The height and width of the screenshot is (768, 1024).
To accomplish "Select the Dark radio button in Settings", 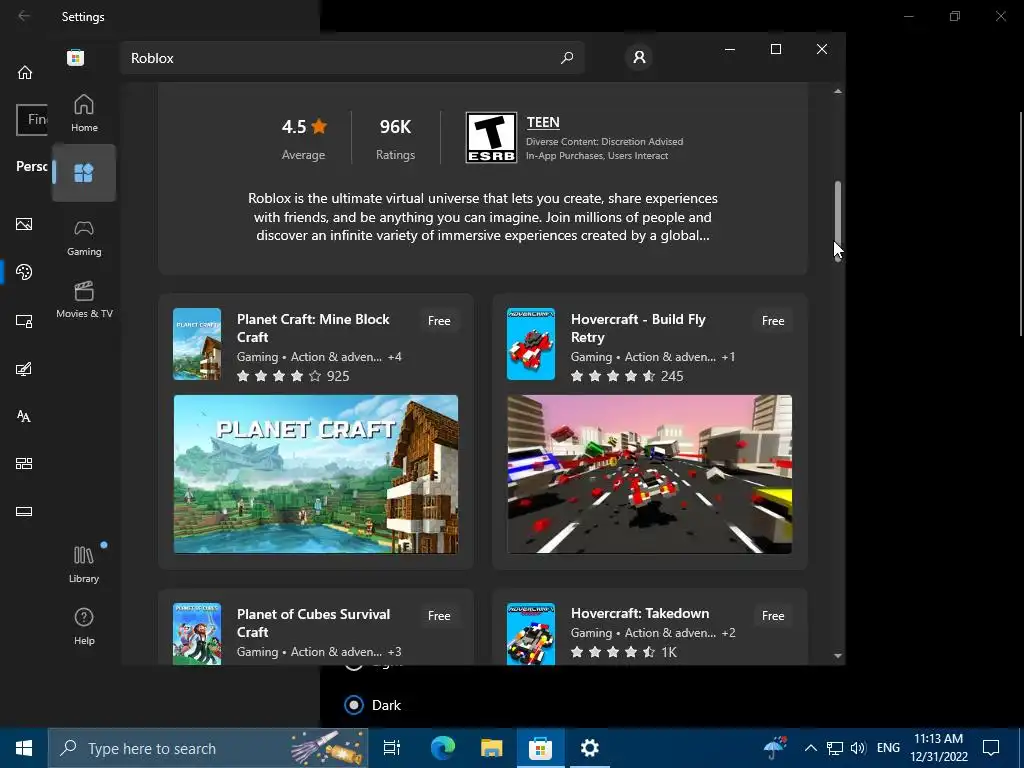I will 354,705.
